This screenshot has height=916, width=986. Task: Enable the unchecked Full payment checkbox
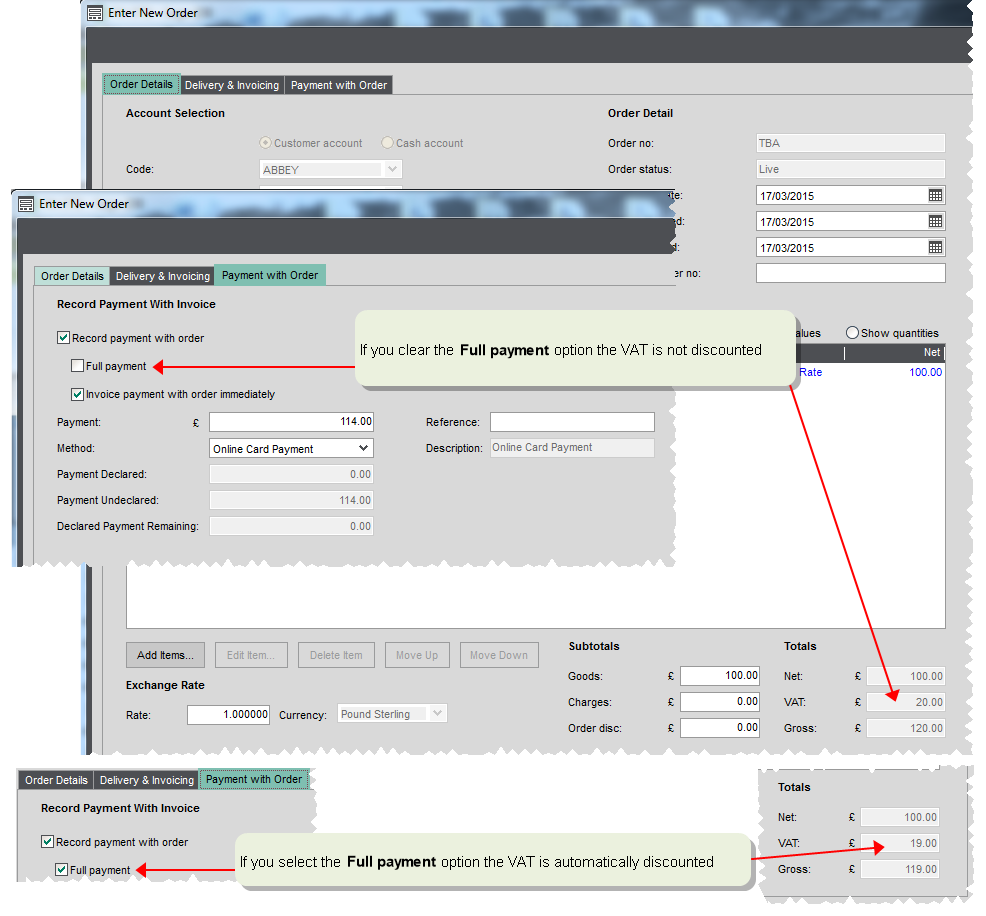pos(78,366)
